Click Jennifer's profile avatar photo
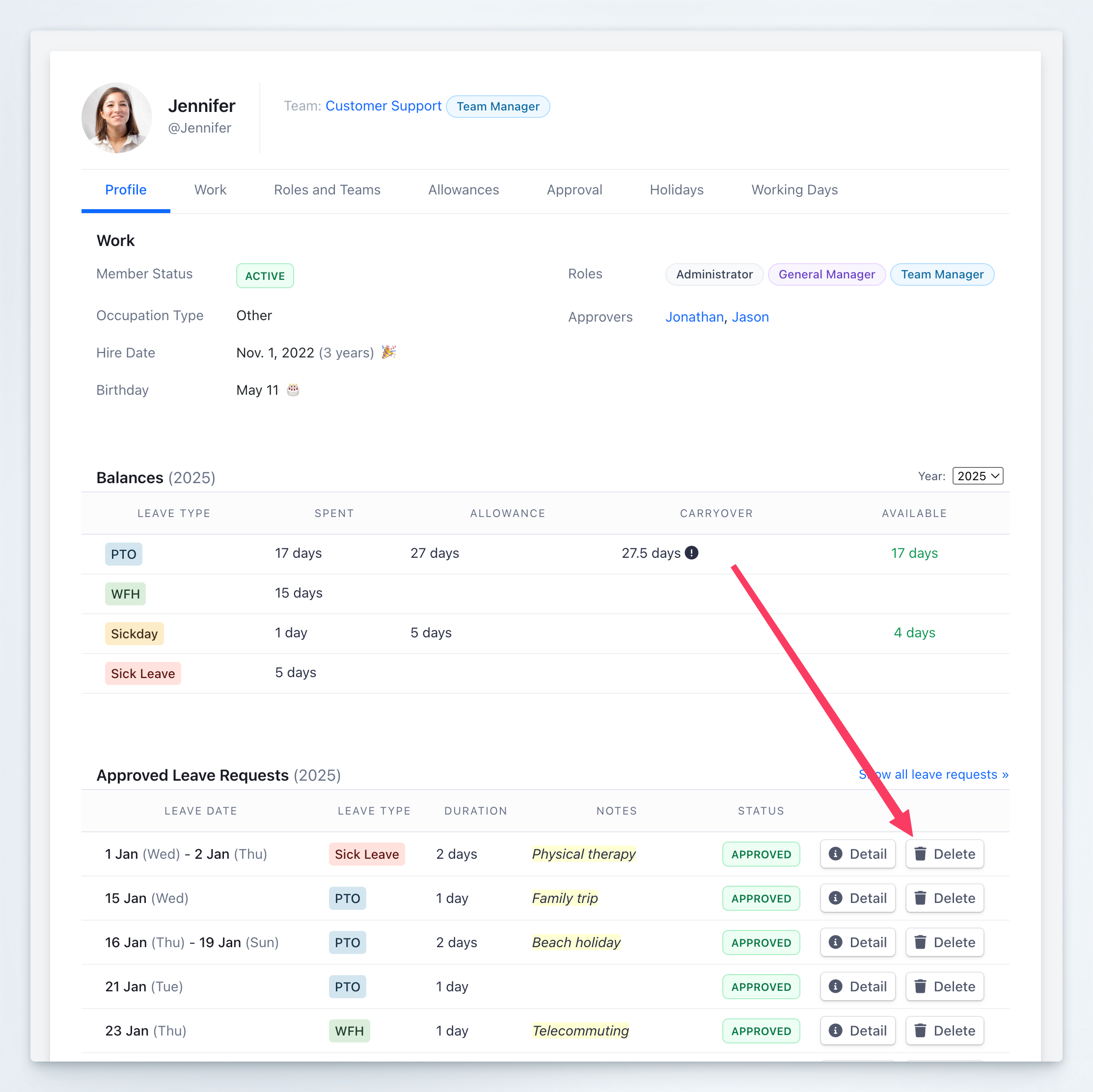 click(116, 118)
